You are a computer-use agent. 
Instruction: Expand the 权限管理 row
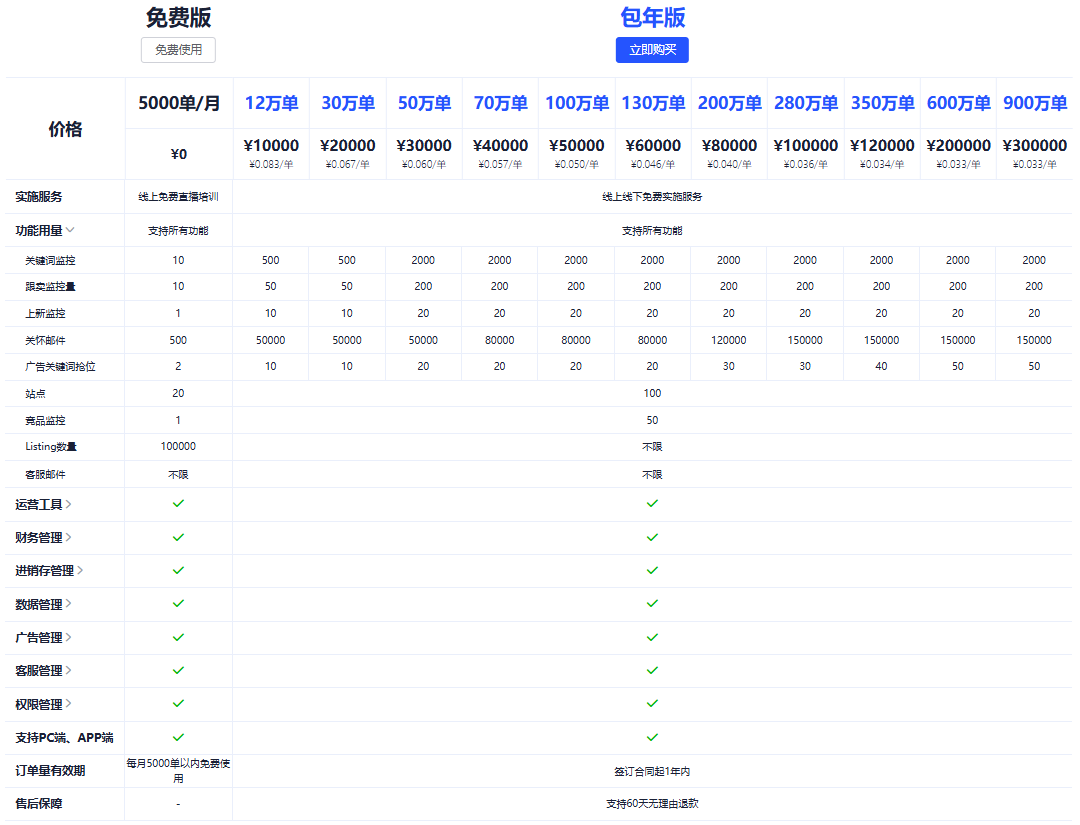click(x=69, y=704)
